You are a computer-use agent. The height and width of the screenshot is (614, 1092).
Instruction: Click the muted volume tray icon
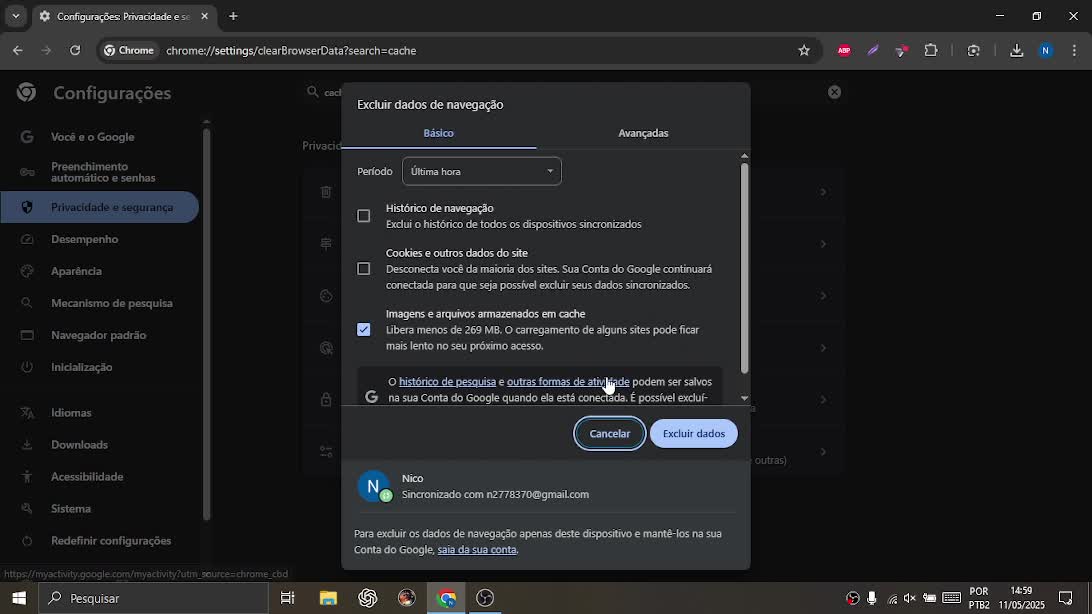pos(910,598)
